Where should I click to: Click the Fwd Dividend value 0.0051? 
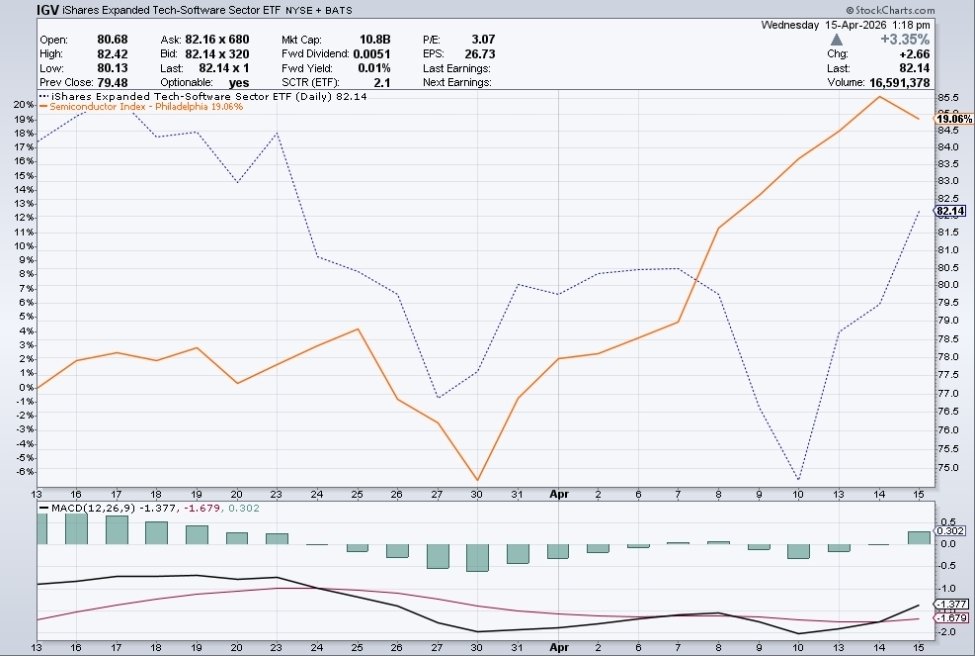click(372, 53)
